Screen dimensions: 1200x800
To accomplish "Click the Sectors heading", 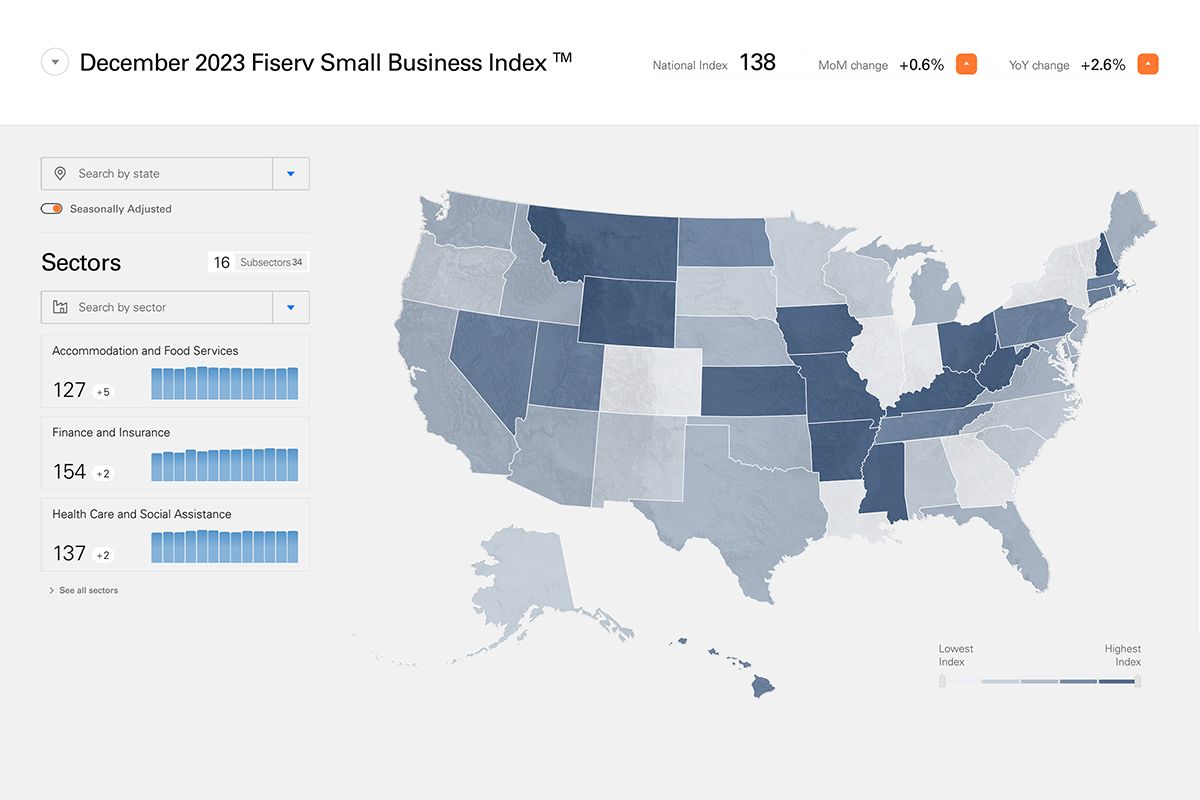I will pyautogui.click(x=81, y=262).
